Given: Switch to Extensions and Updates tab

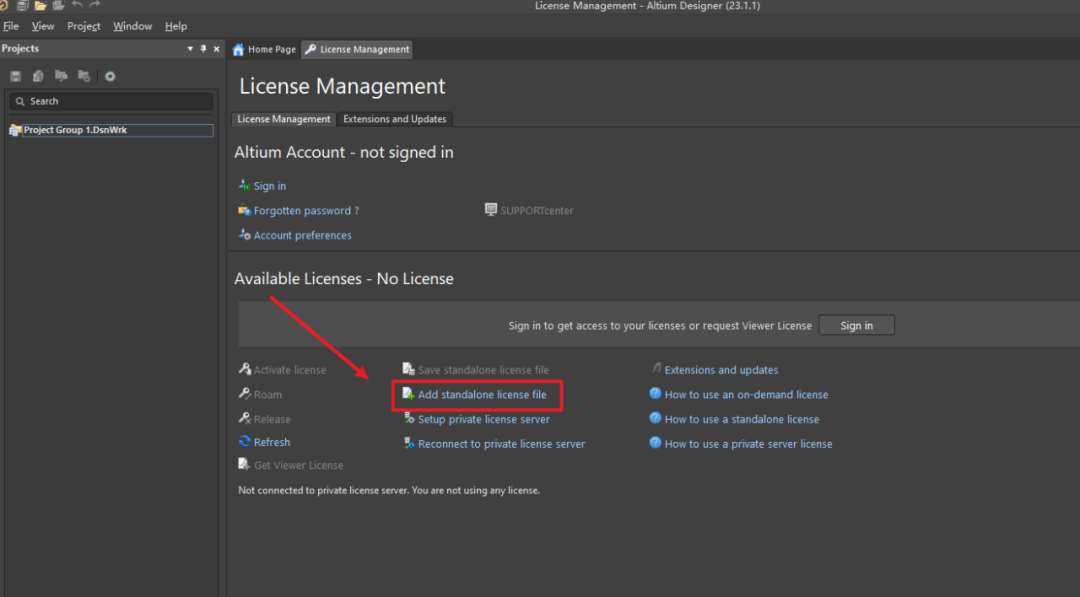Looking at the screenshot, I should (x=394, y=119).
